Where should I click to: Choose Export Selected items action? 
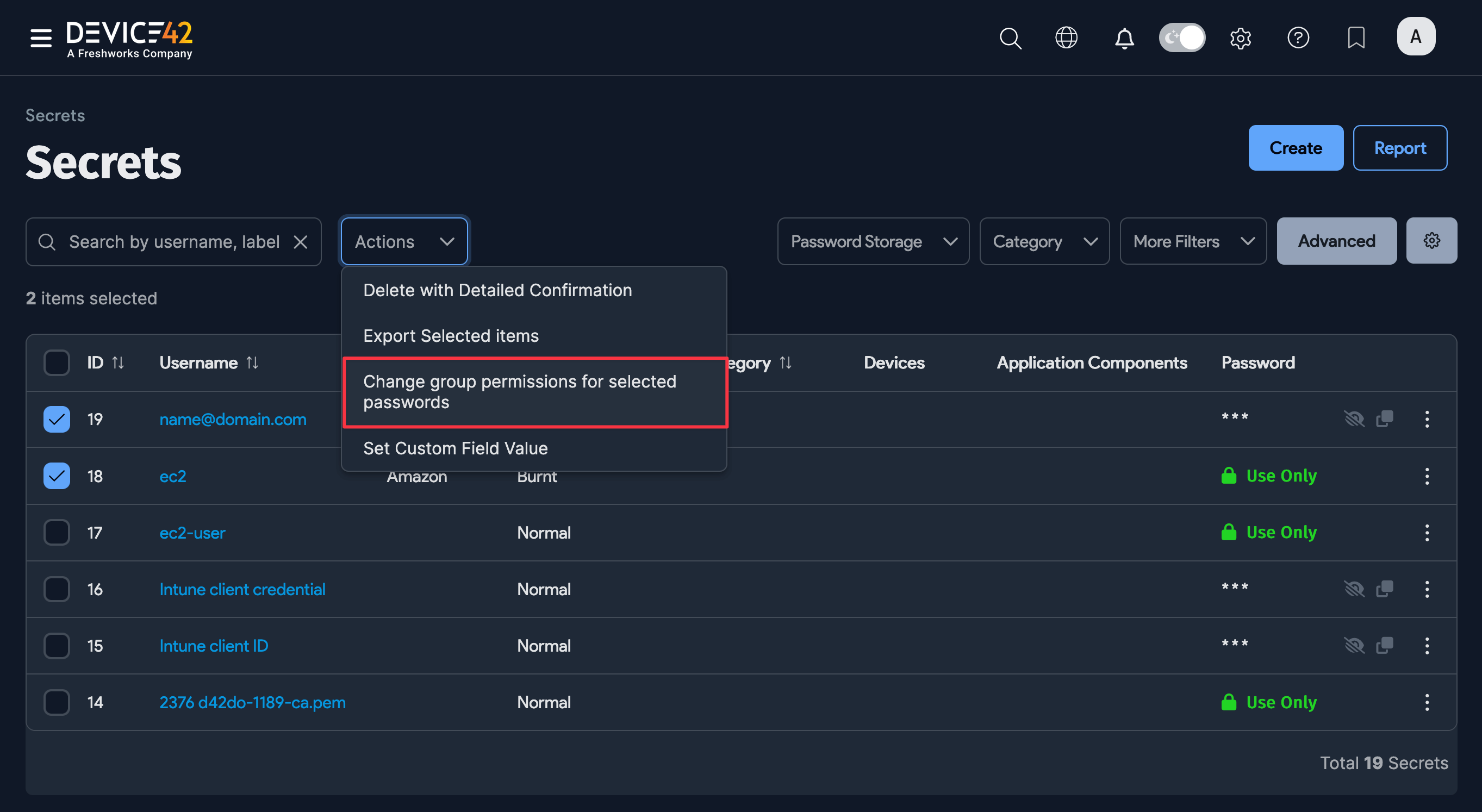point(451,336)
